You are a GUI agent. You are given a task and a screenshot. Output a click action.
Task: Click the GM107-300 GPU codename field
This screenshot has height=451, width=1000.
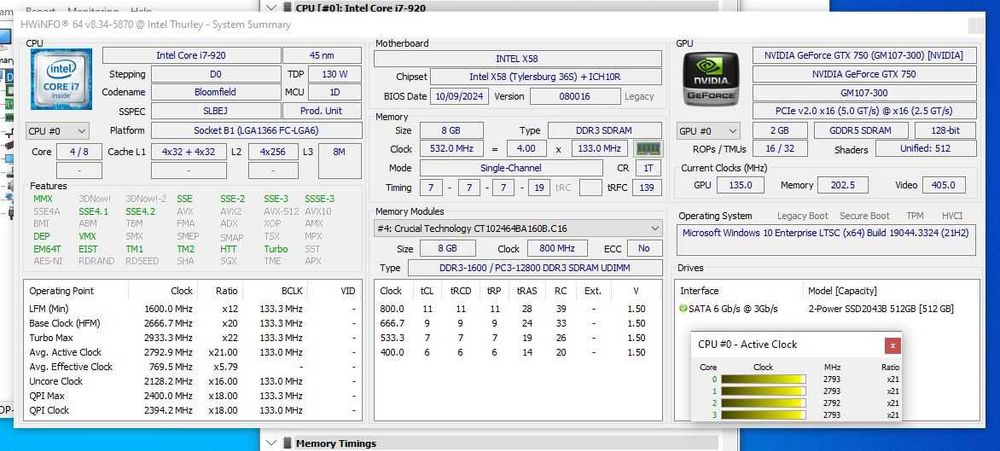click(864, 93)
